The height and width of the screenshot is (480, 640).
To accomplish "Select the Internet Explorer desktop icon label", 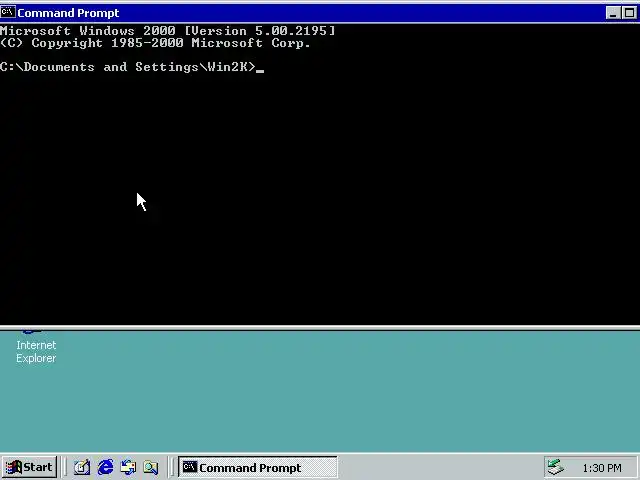I will [36, 351].
